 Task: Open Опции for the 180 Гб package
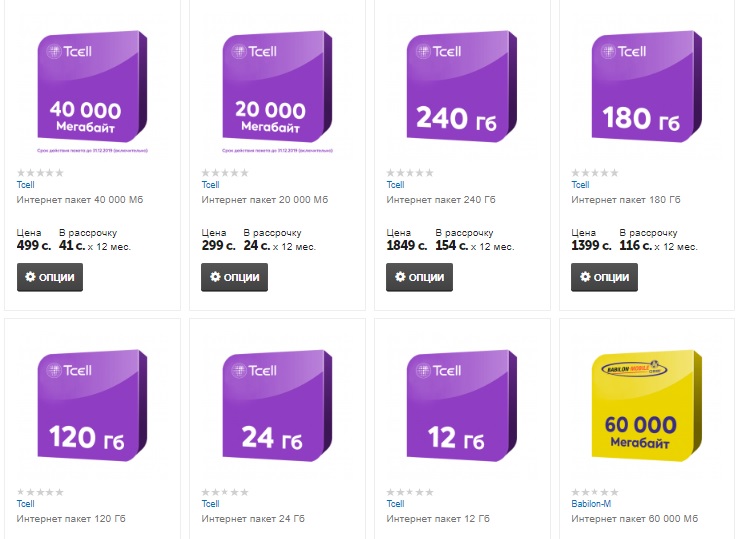coord(604,277)
